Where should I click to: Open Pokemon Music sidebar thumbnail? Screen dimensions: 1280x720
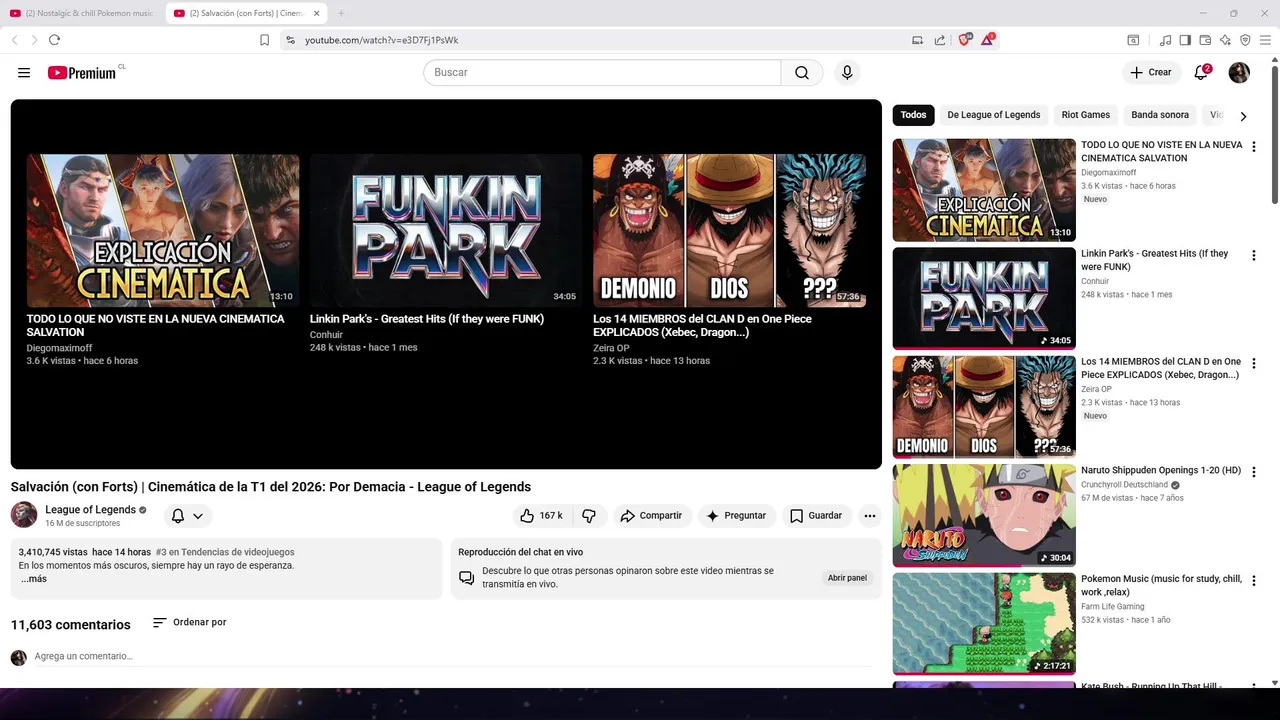[984, 624]
